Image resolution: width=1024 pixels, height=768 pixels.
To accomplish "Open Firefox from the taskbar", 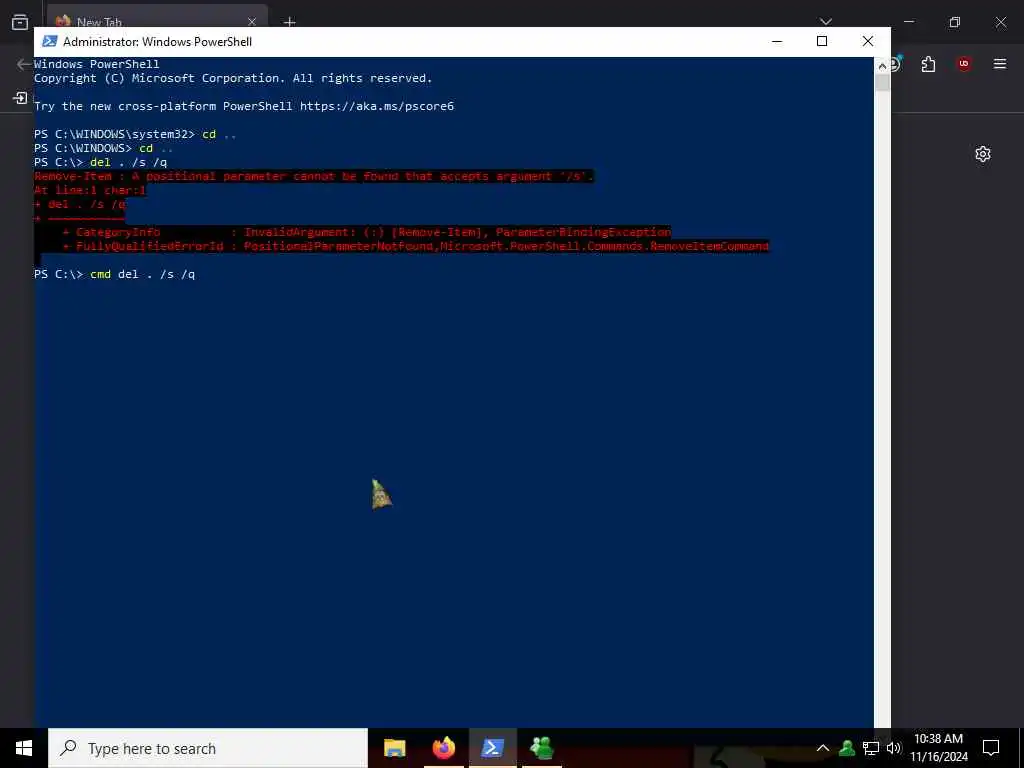I will point(443,748).
